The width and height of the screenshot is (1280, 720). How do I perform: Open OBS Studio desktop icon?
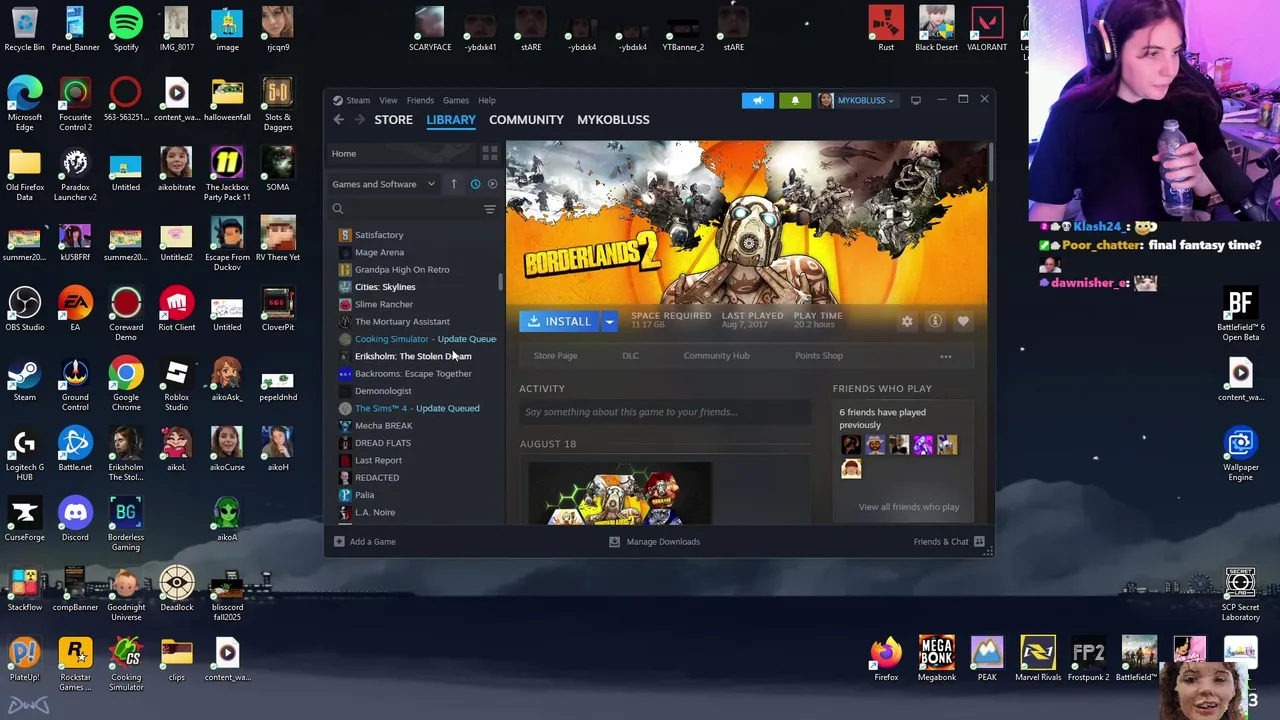[24, 309]
